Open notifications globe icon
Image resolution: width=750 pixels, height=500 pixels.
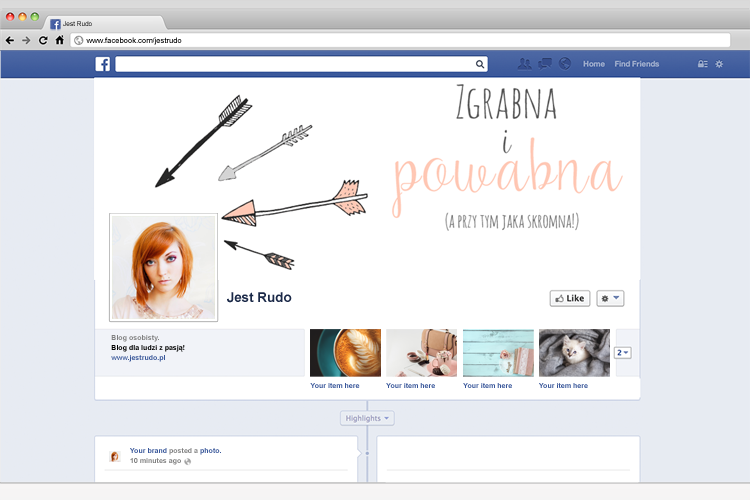(565, 64)
